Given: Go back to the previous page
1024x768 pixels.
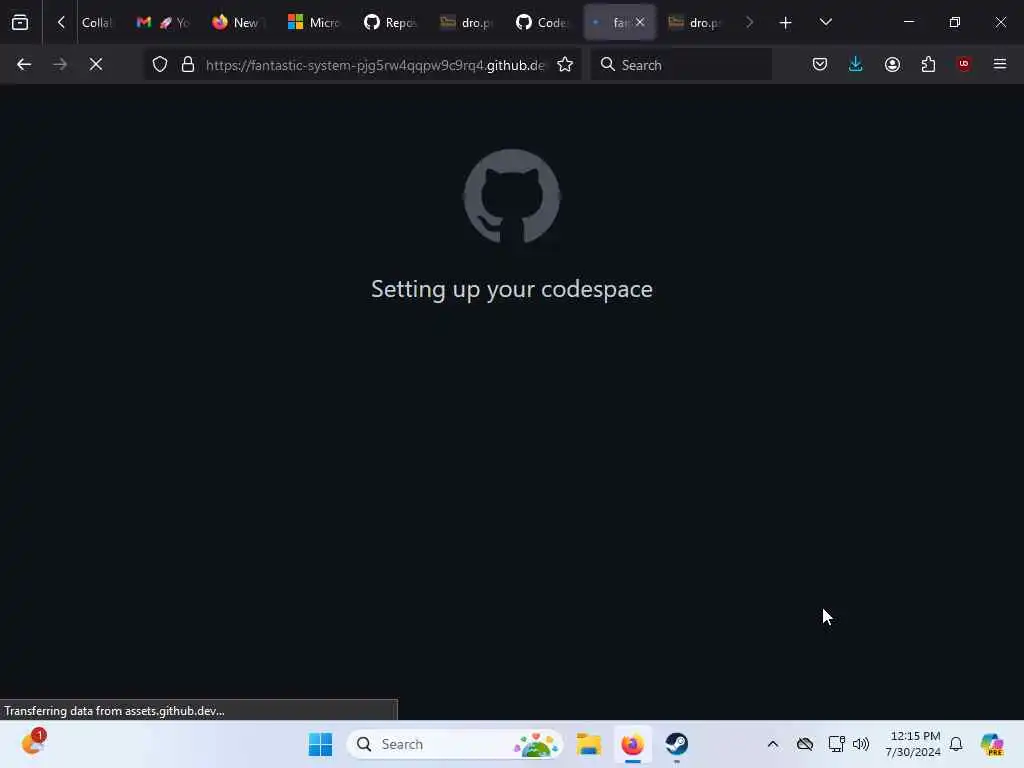Looking at the screenshot, I should point(24,65).
